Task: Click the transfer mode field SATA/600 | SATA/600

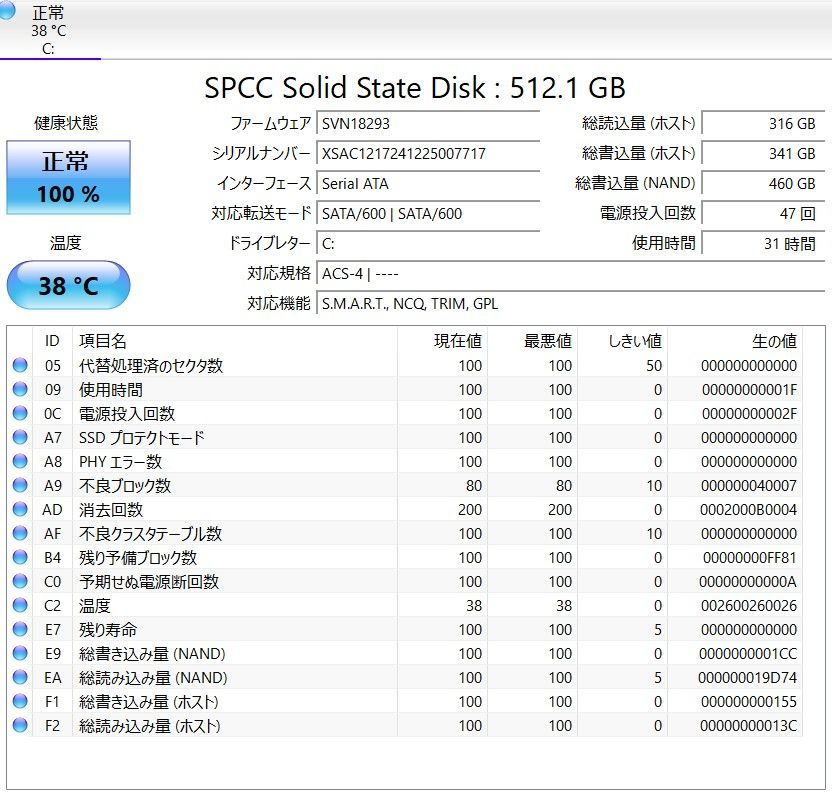Action: click(x=428, y=214)
